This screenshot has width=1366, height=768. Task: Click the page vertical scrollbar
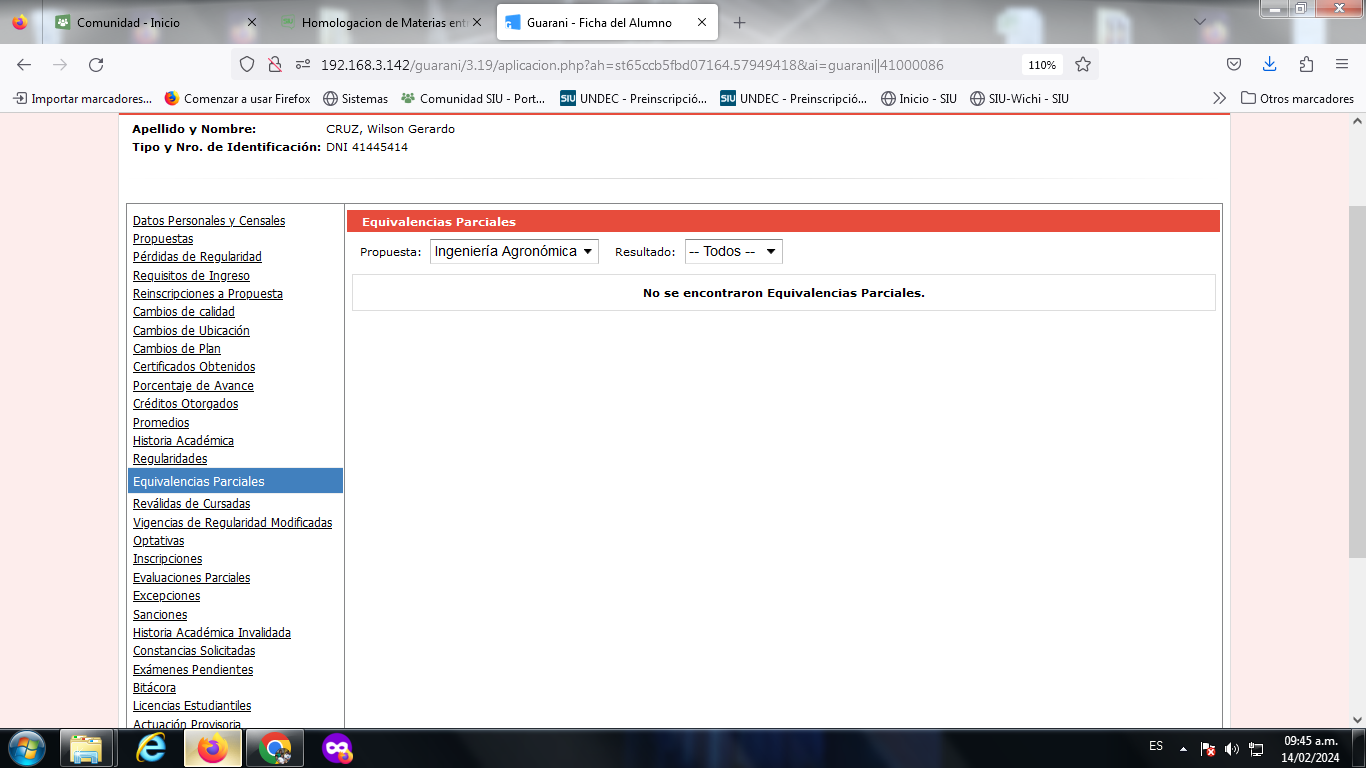pyautogui.click(x=1357, y=380)
